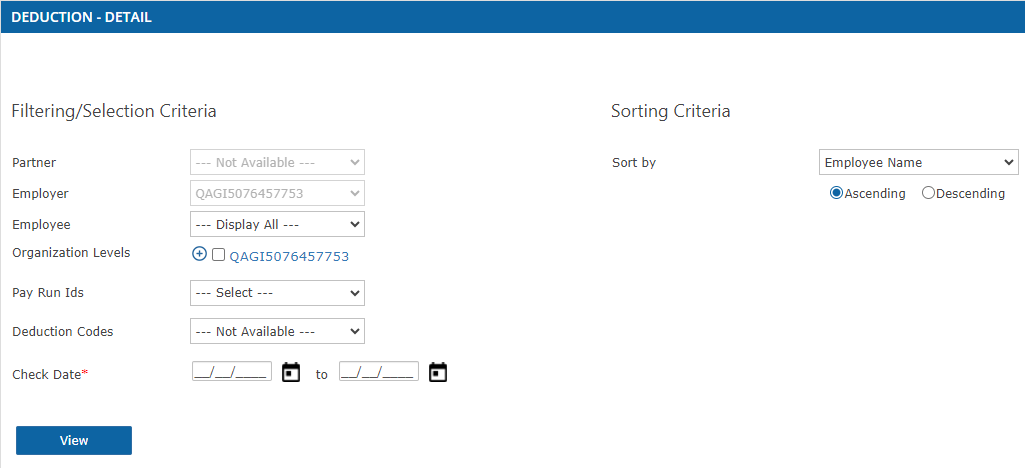Image resolution: width=1025 pixels, height=468 pixels.
Task: Open the Employer dropdown showing QAGI5076457753
Action: 277,193
